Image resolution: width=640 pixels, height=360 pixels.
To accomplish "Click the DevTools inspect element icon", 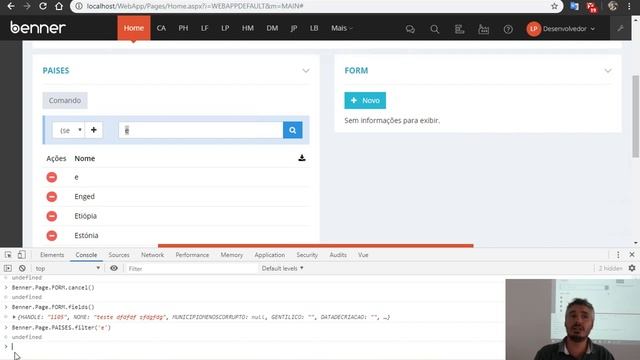I will (x=8, y=255).
